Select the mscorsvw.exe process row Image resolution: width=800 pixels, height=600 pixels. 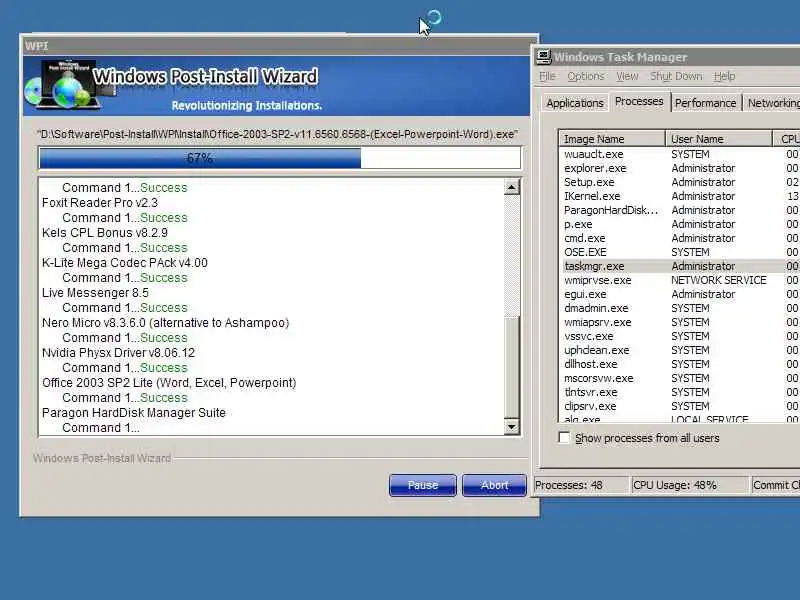coord(679,379)
